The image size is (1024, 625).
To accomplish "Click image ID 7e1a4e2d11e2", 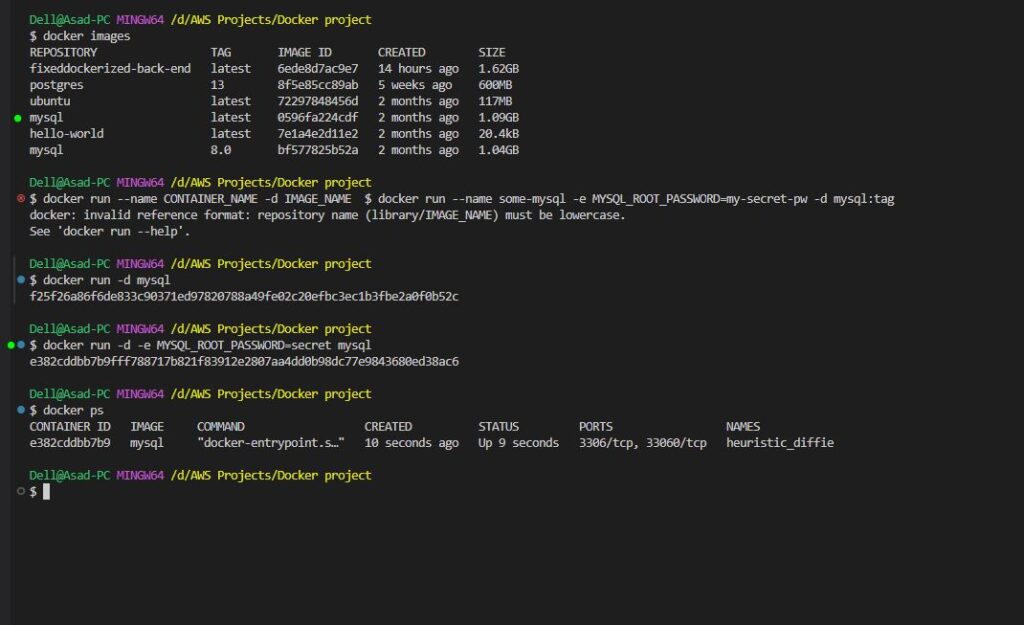I will [318, 133].
